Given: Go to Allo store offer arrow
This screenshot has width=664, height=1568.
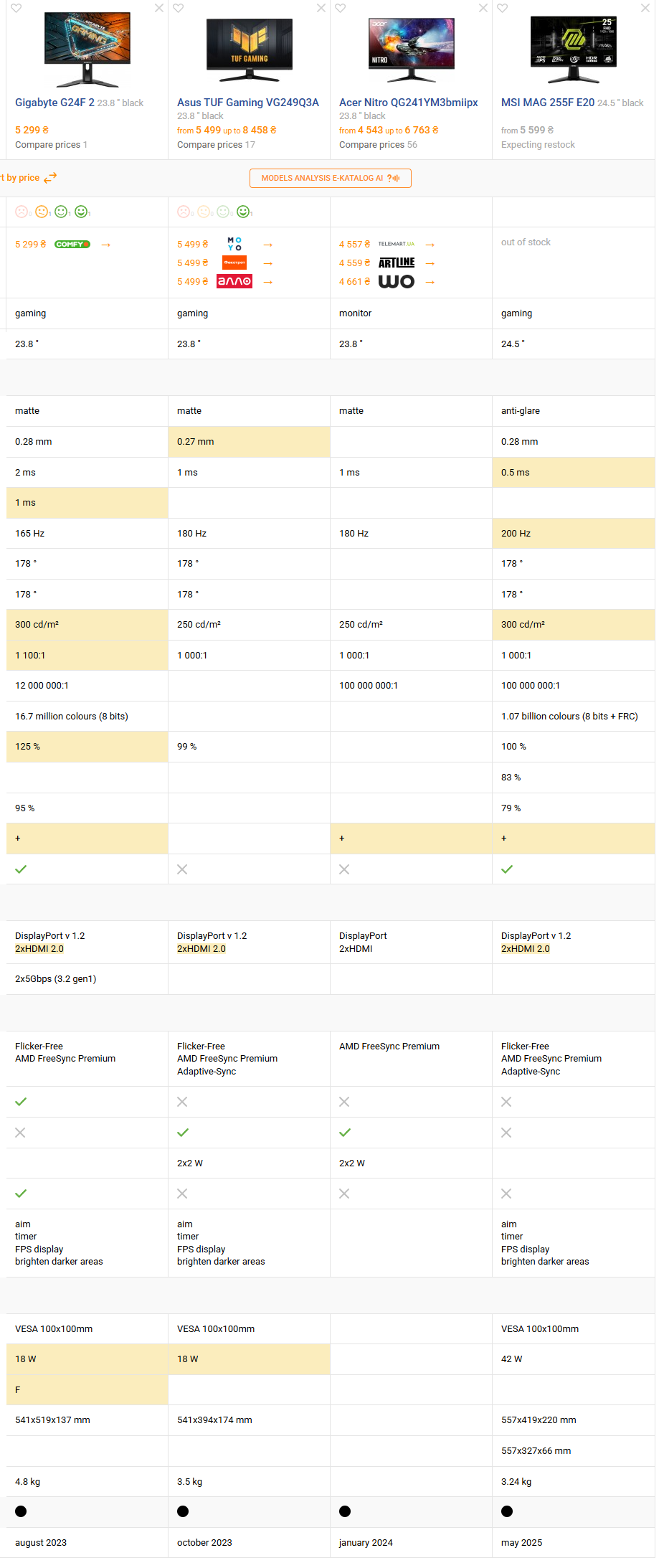Looking at the screenshot, I should (268, 282).
